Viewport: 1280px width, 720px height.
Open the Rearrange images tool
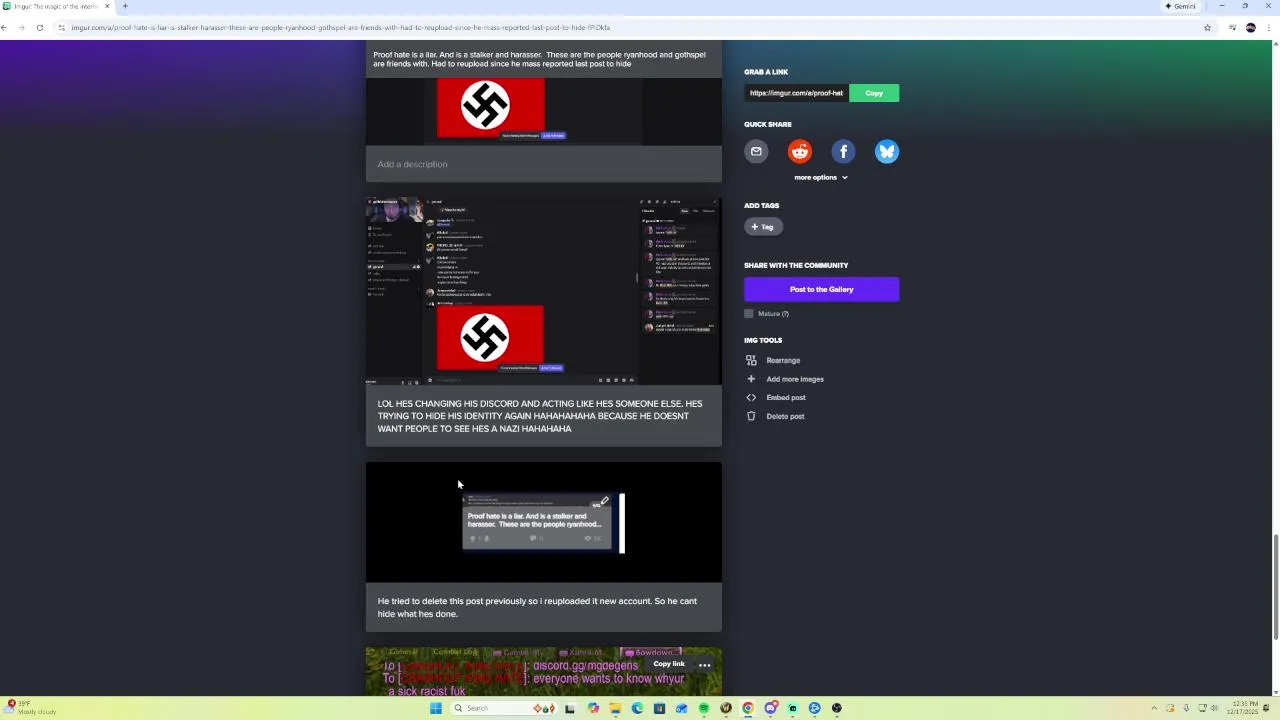tap(783, 360)
